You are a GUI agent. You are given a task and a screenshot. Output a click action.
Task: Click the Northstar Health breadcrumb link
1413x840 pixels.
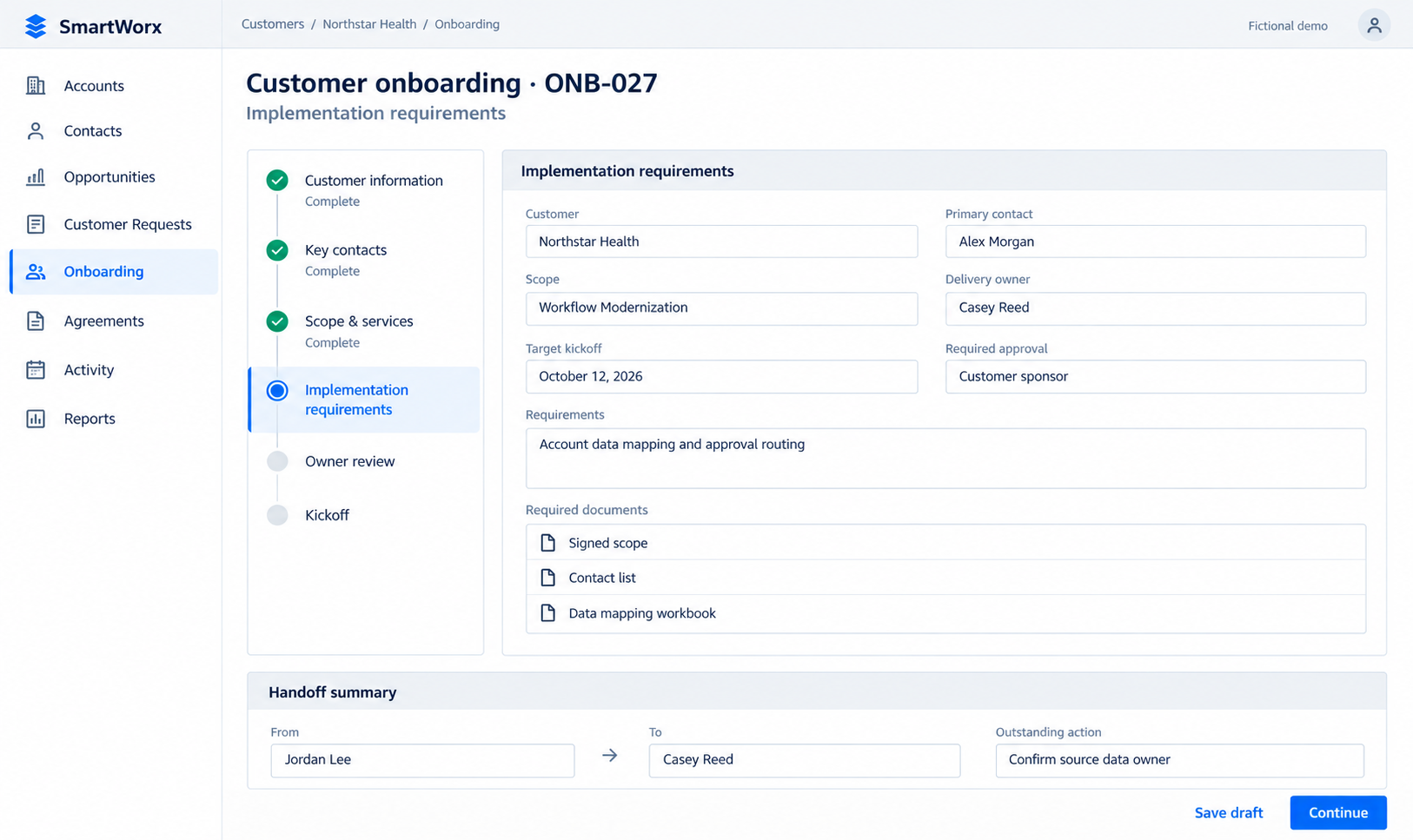point(369,24)
